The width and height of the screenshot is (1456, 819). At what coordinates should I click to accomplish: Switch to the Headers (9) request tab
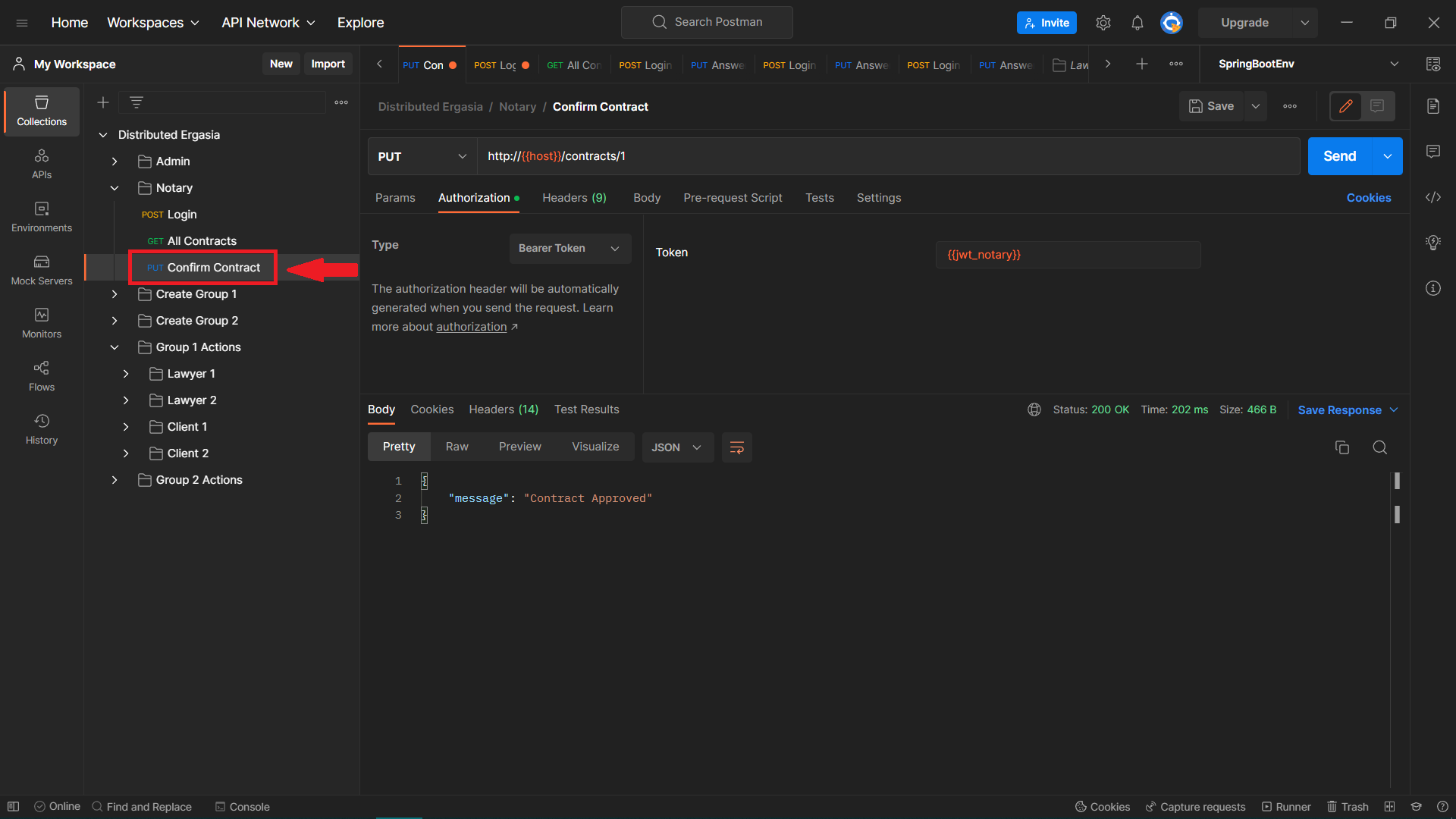[x=574, y=198]
